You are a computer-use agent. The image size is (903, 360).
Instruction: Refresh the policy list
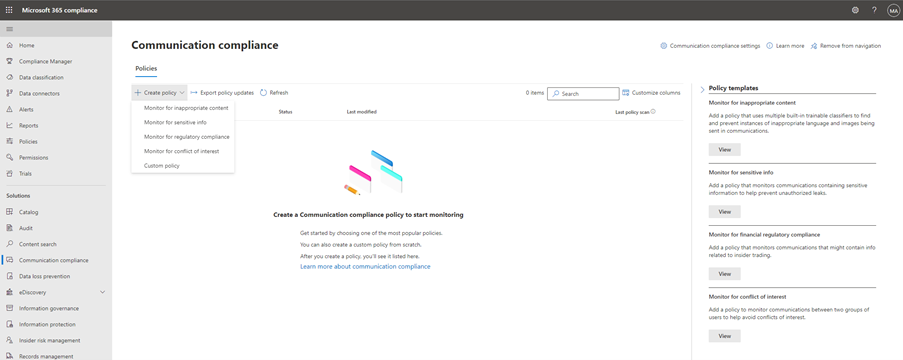[274, 93]
